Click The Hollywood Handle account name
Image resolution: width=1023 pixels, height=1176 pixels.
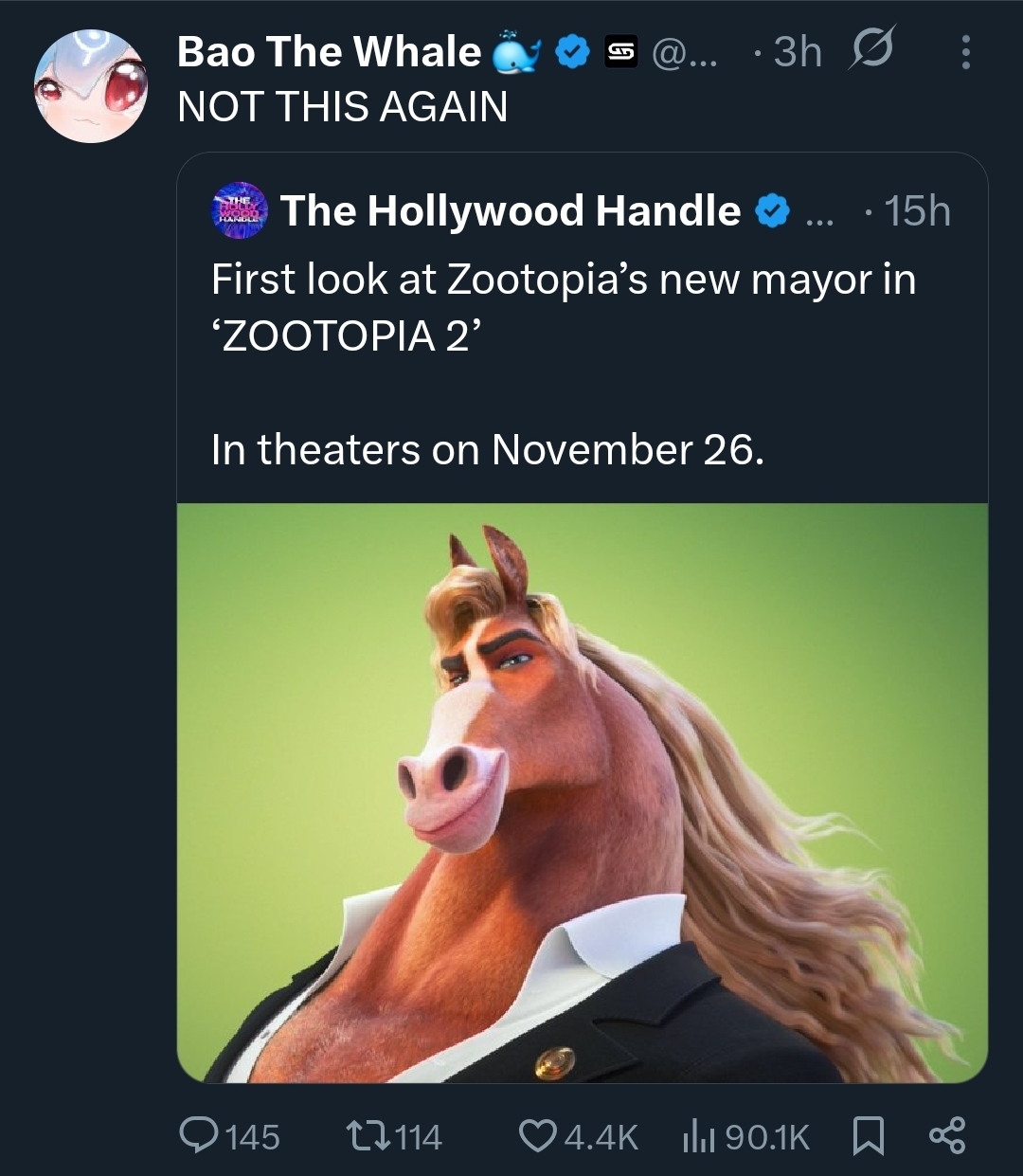point(510,211)
